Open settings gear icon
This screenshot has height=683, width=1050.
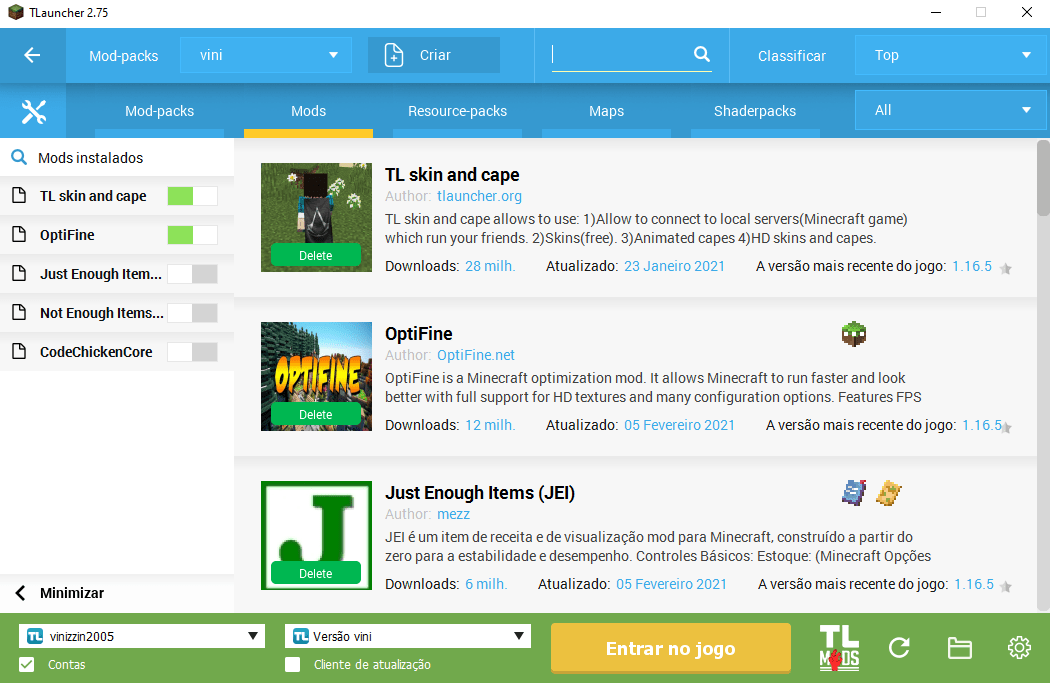tap(1019, 647)
